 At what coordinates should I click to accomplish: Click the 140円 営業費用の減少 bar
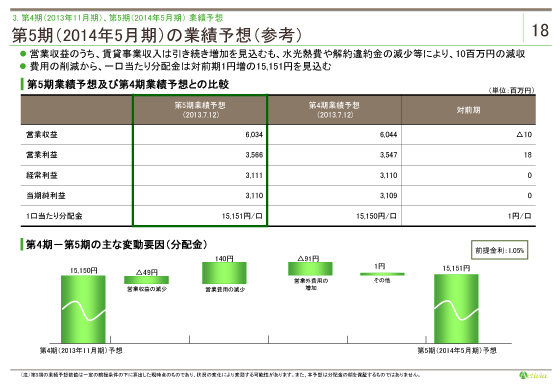click(x=224, y=273)
